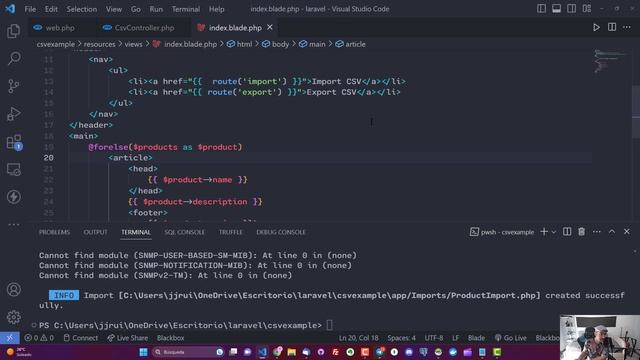
Task: Open the Search view in activity bar
Action: 13,59
